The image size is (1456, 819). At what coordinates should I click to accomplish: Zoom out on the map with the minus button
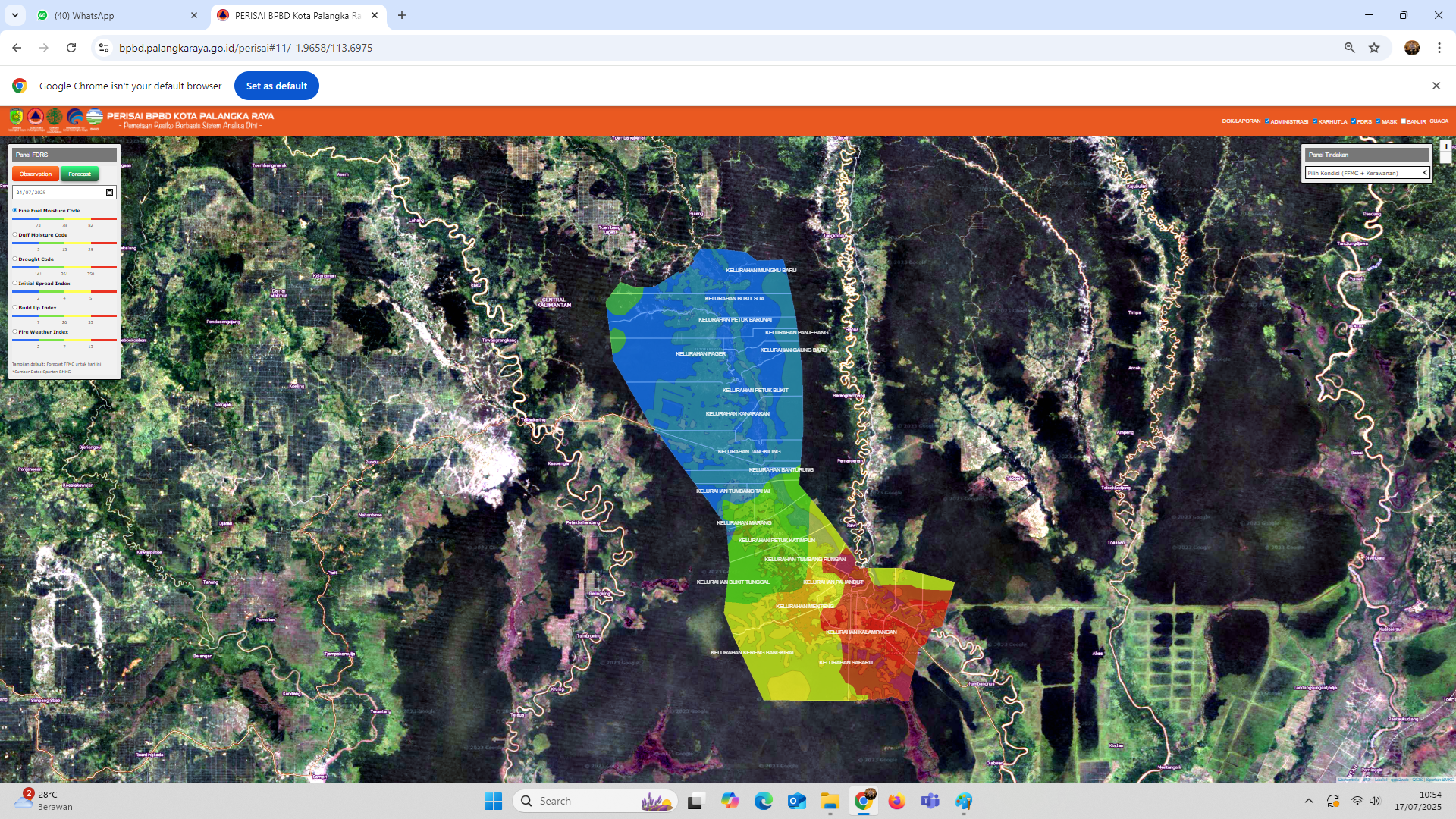(1446, 158)
